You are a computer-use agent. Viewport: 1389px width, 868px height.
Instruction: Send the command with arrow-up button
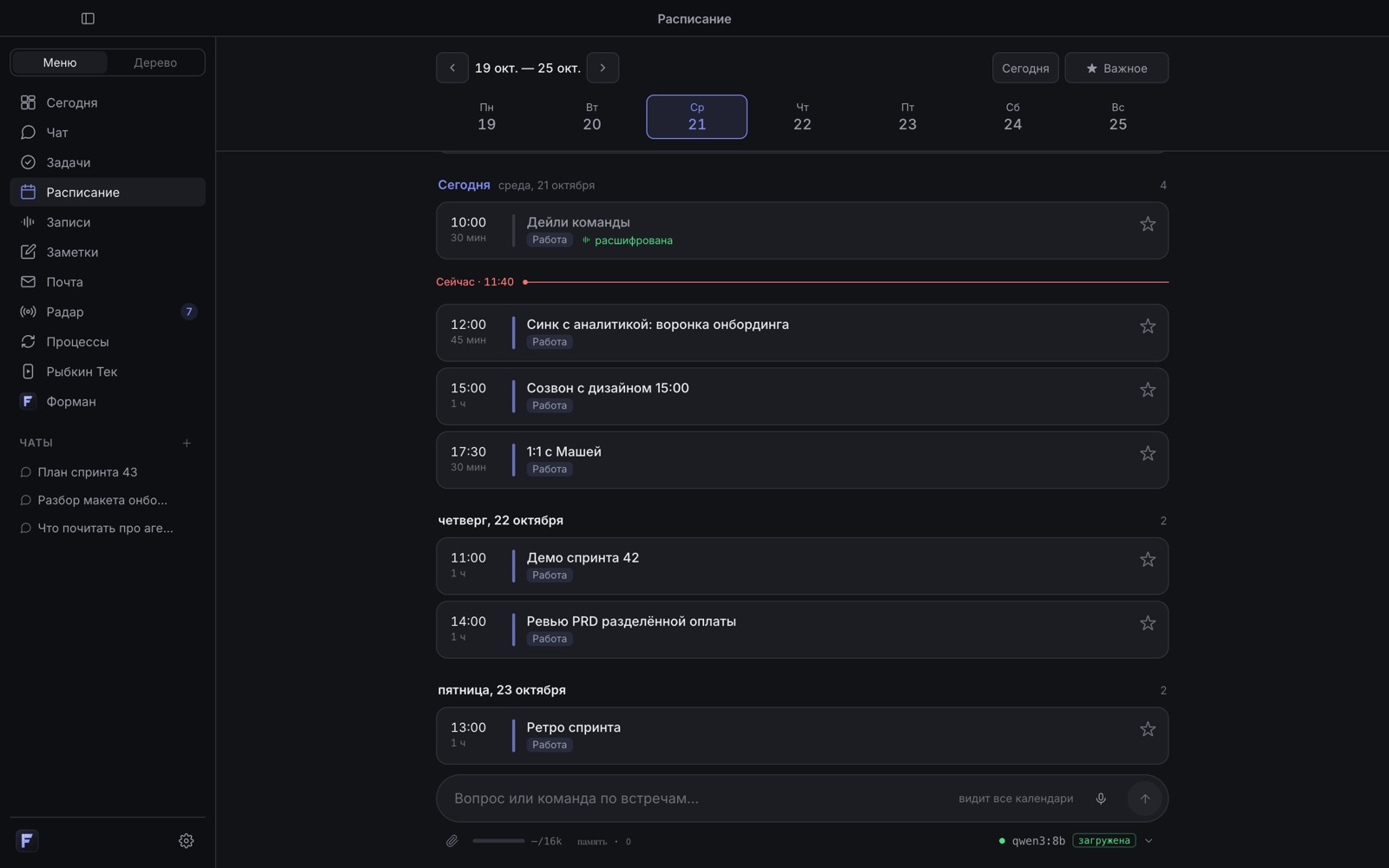[x=1145, y=799]
